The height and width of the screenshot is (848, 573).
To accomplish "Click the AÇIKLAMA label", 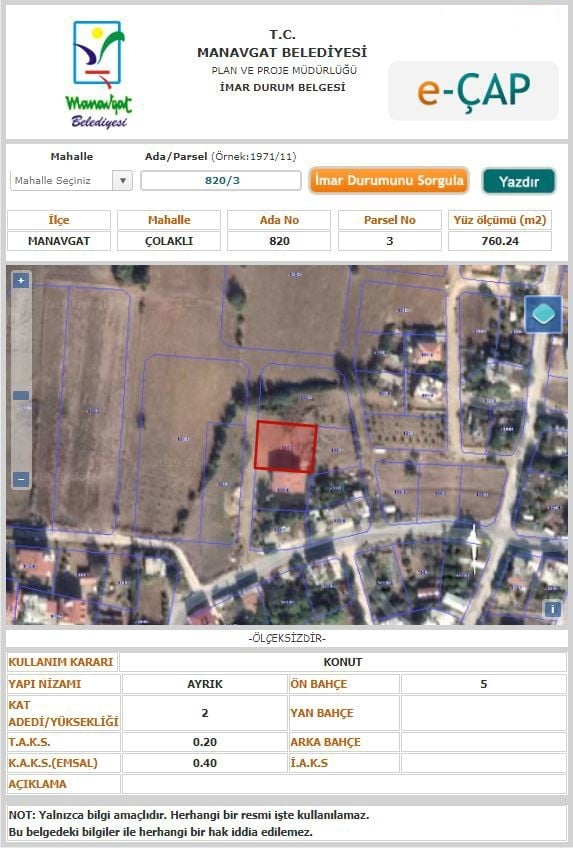I will pos(37,784).
